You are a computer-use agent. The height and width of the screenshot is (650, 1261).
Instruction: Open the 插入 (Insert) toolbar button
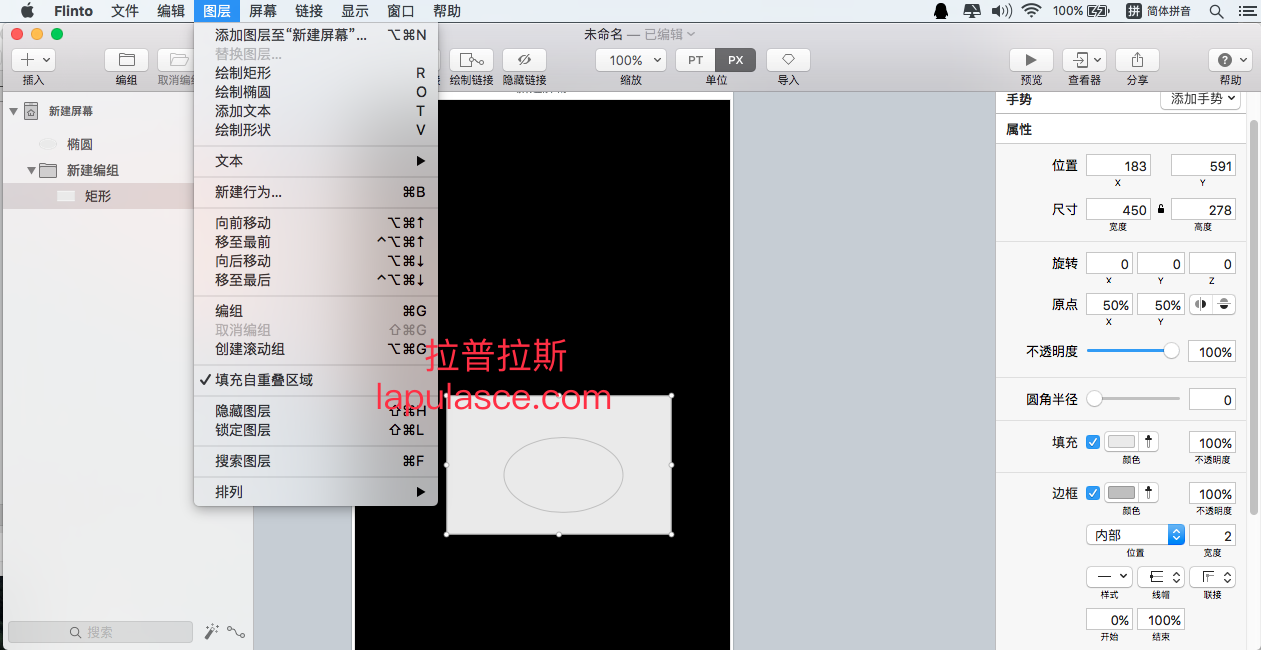pyautogui.click(x=33, y=60)
